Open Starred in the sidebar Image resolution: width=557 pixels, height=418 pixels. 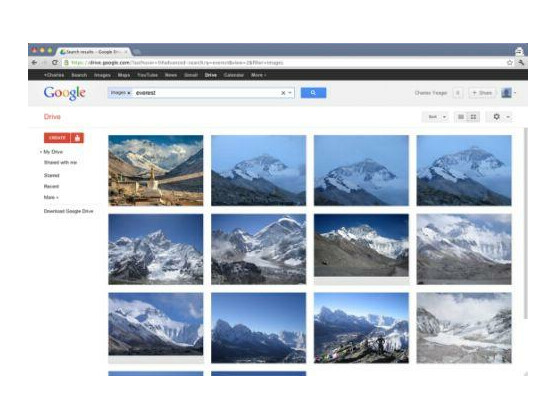(52, 175)
